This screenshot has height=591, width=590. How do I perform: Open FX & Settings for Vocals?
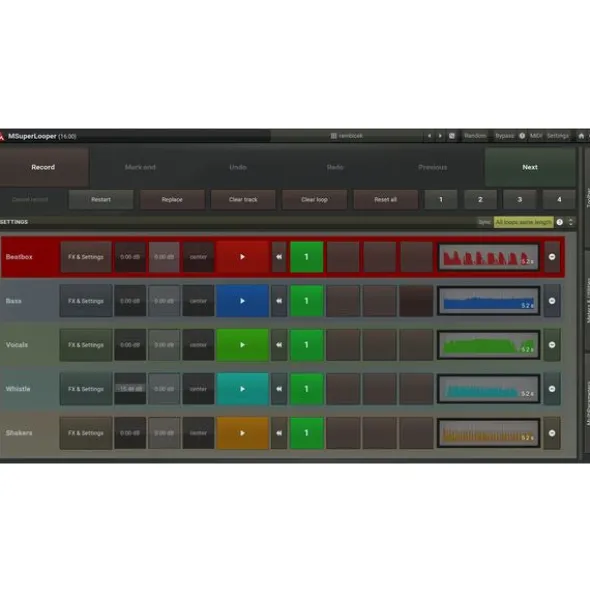(x=86, y=345)
